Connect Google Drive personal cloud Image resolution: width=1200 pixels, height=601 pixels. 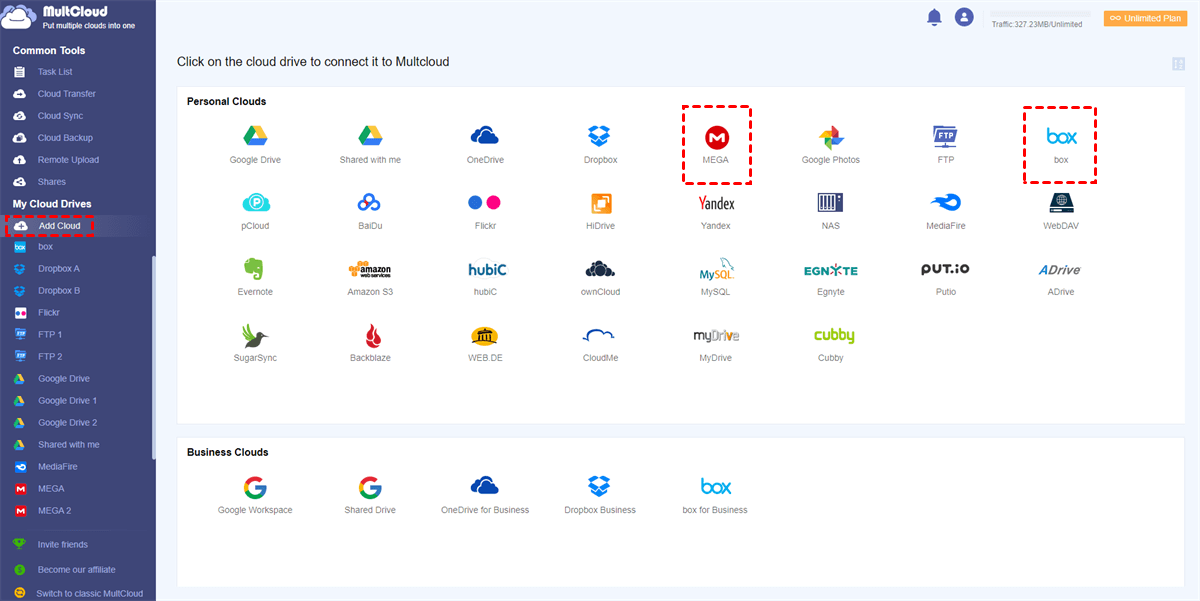pos(255,145)
